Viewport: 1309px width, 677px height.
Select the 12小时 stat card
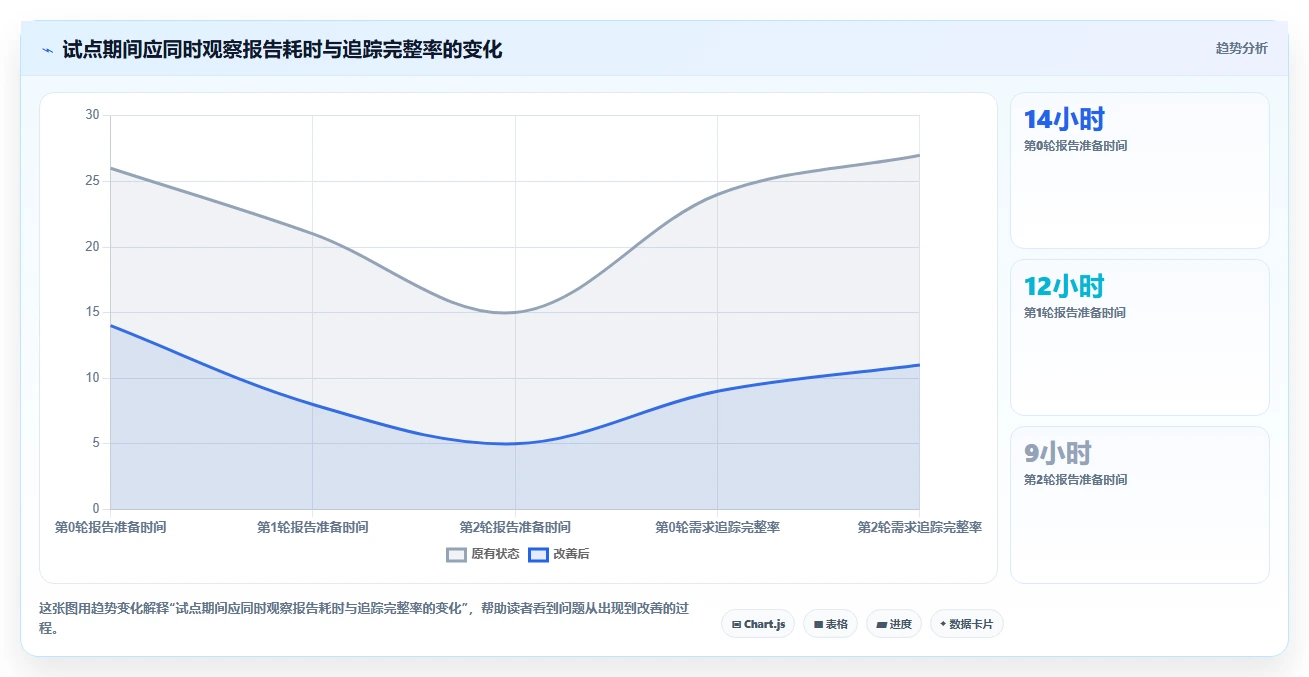pos(1140,337)
